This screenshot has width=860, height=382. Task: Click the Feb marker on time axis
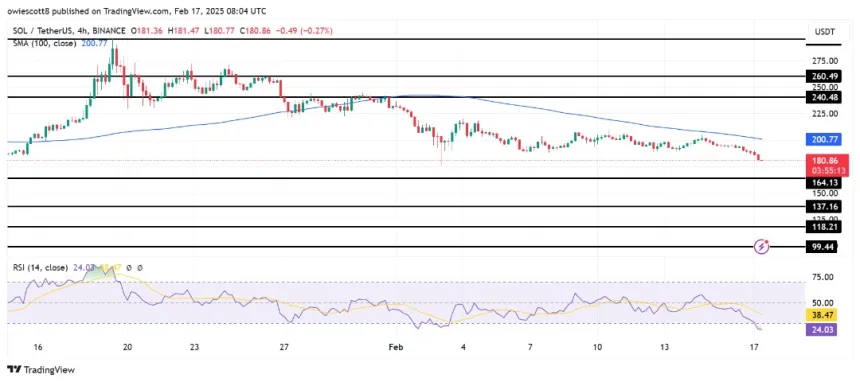395,347
